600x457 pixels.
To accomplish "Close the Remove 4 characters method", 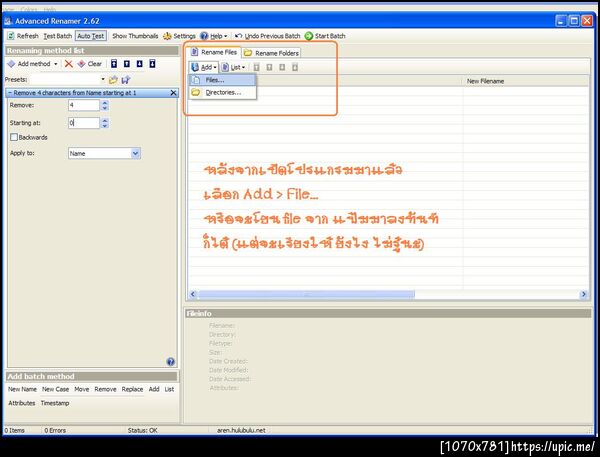I will pyautogui.click(x=173, y=93).
